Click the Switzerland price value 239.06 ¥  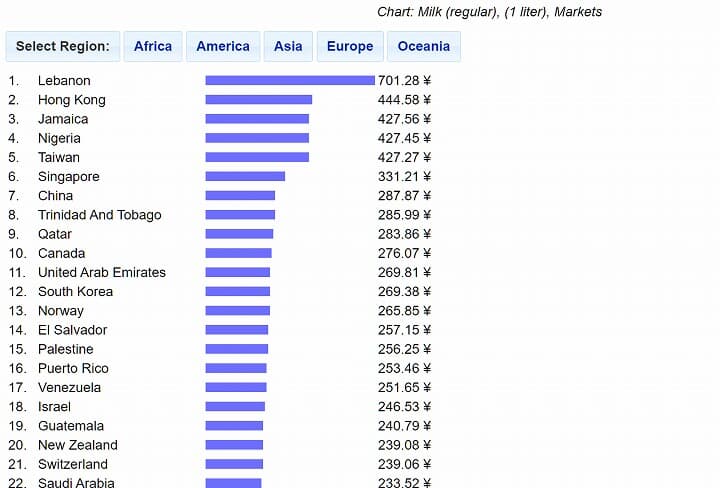(x=404, y=464)
